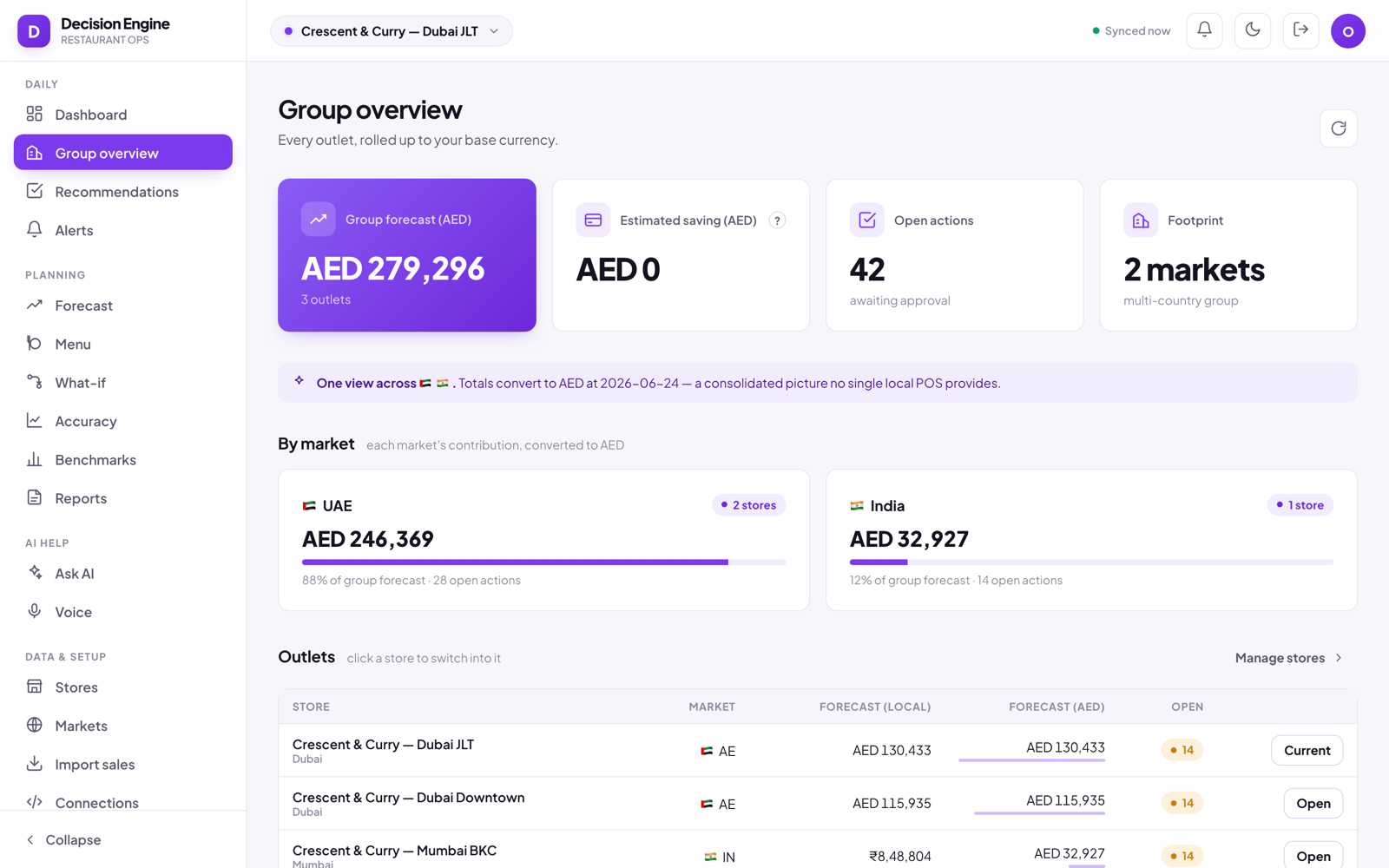Open the user avatar menu
The image size is (1389, 868).
pyautogui.click(x=1347, y=31)
